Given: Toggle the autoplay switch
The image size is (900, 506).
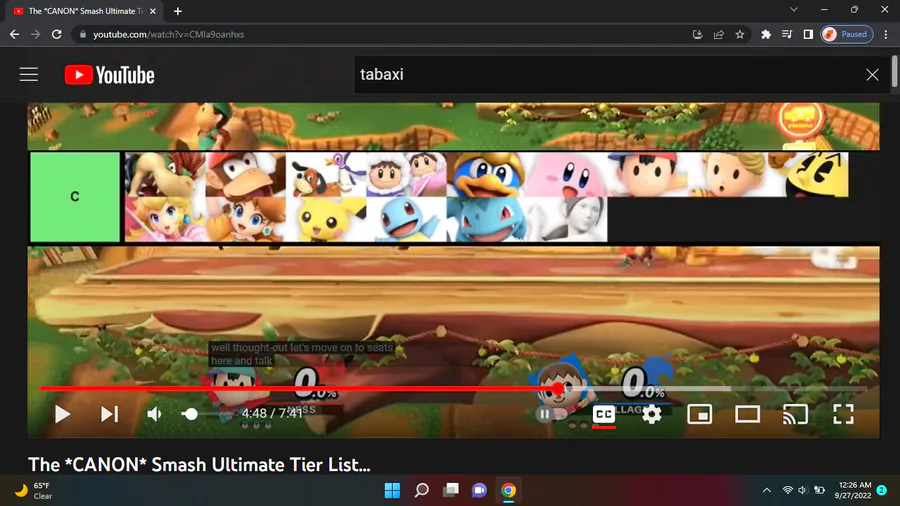Looking at the screenshot, I should pyautogui.click(x=550, y=414).
